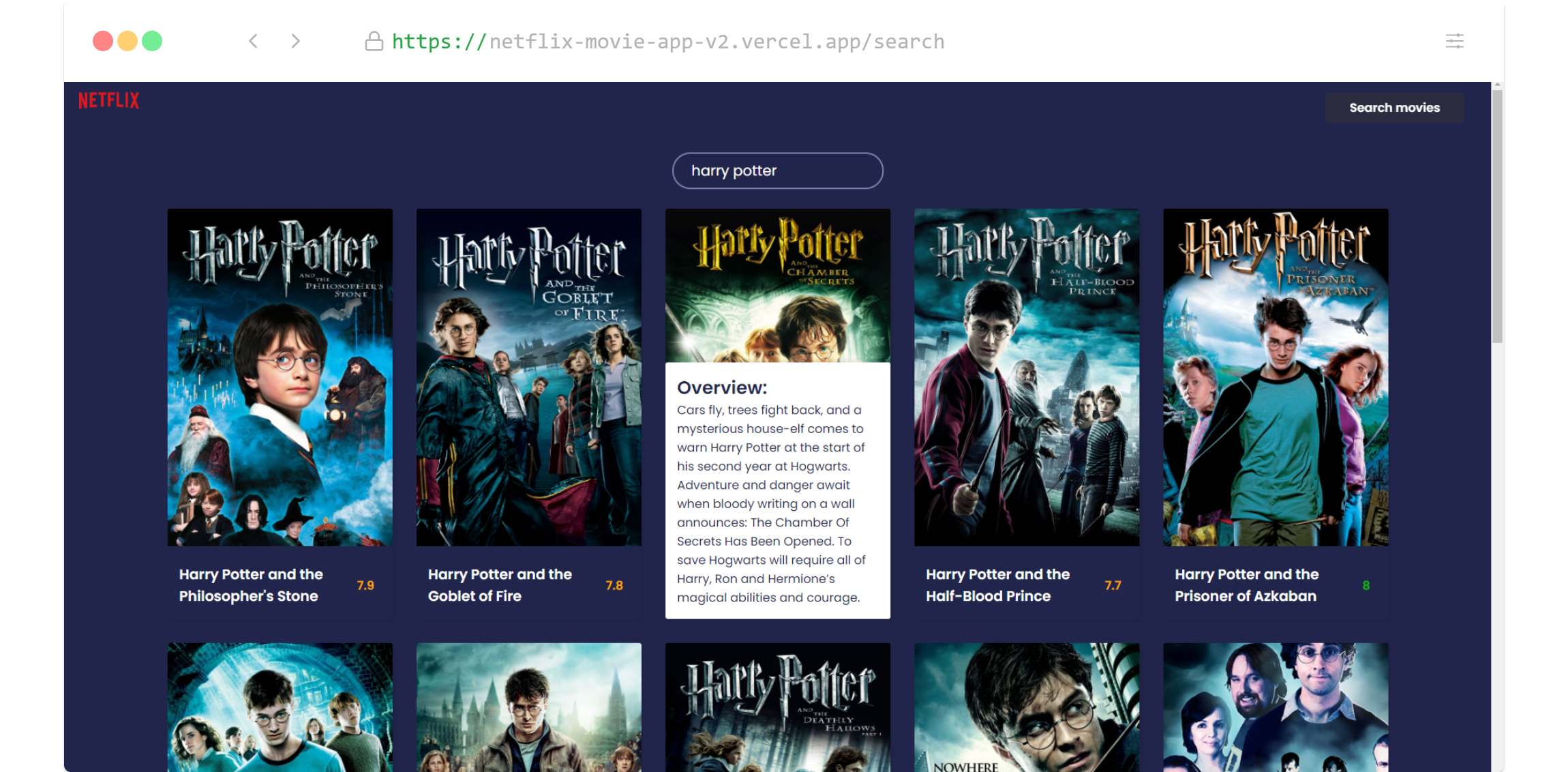This screenshot has height=772, width=1568.
Task: Click the padlock icon in address bar
Action: 374,42
